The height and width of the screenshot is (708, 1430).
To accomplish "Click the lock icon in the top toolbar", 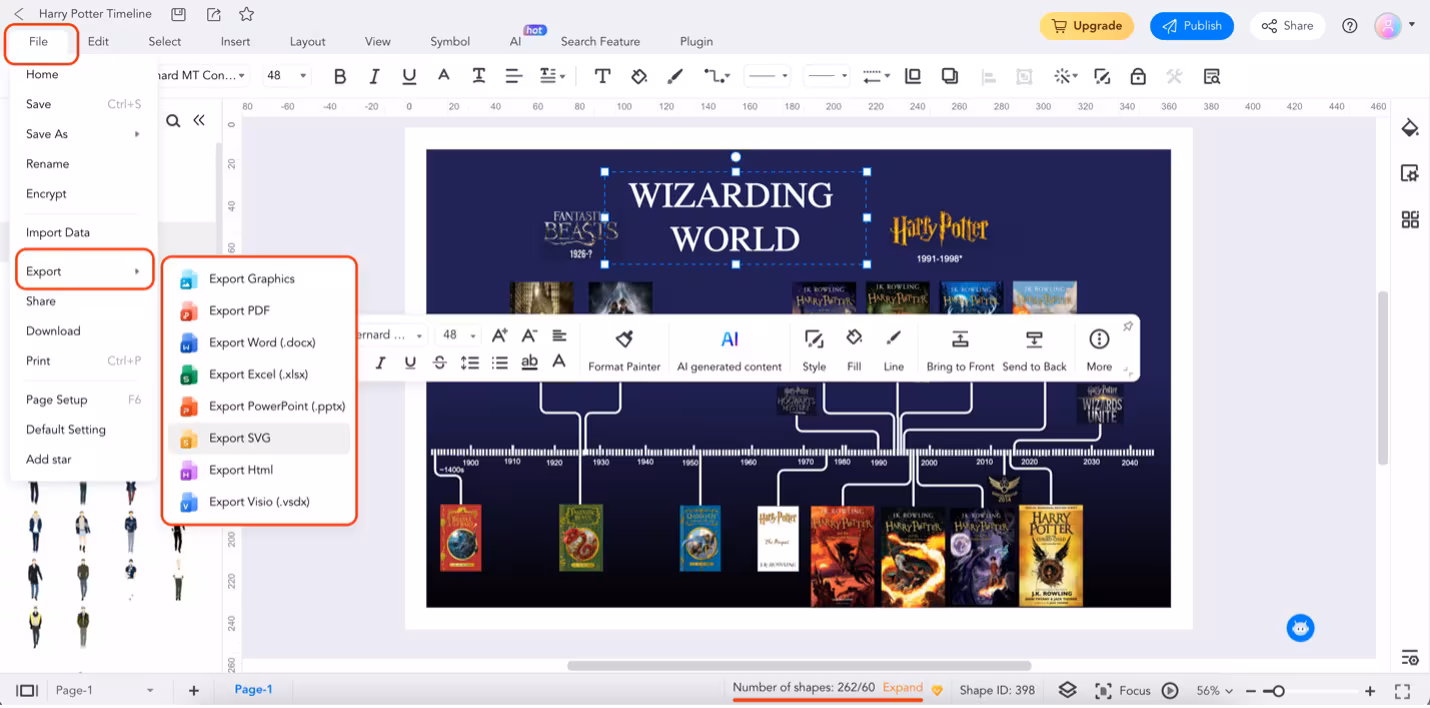I will click(x=1138, y=76).
